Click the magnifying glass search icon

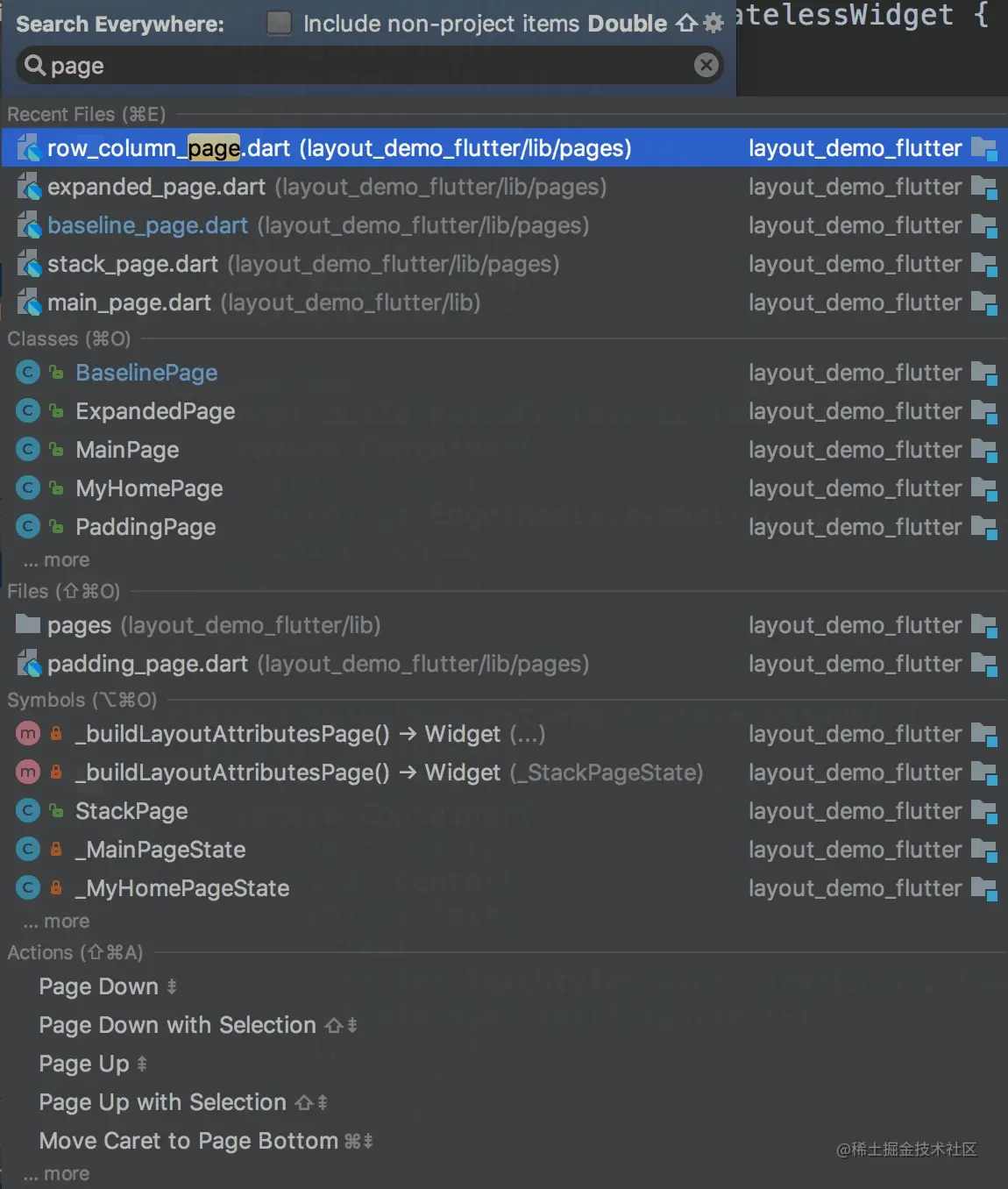click(34, 65)
